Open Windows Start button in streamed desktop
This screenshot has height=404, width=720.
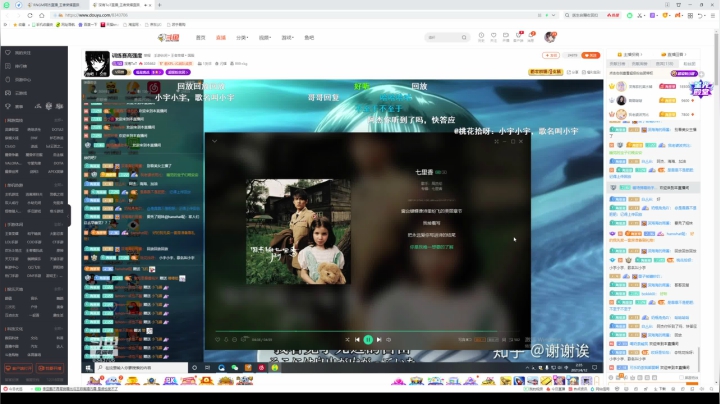click(x=89, y=368)
